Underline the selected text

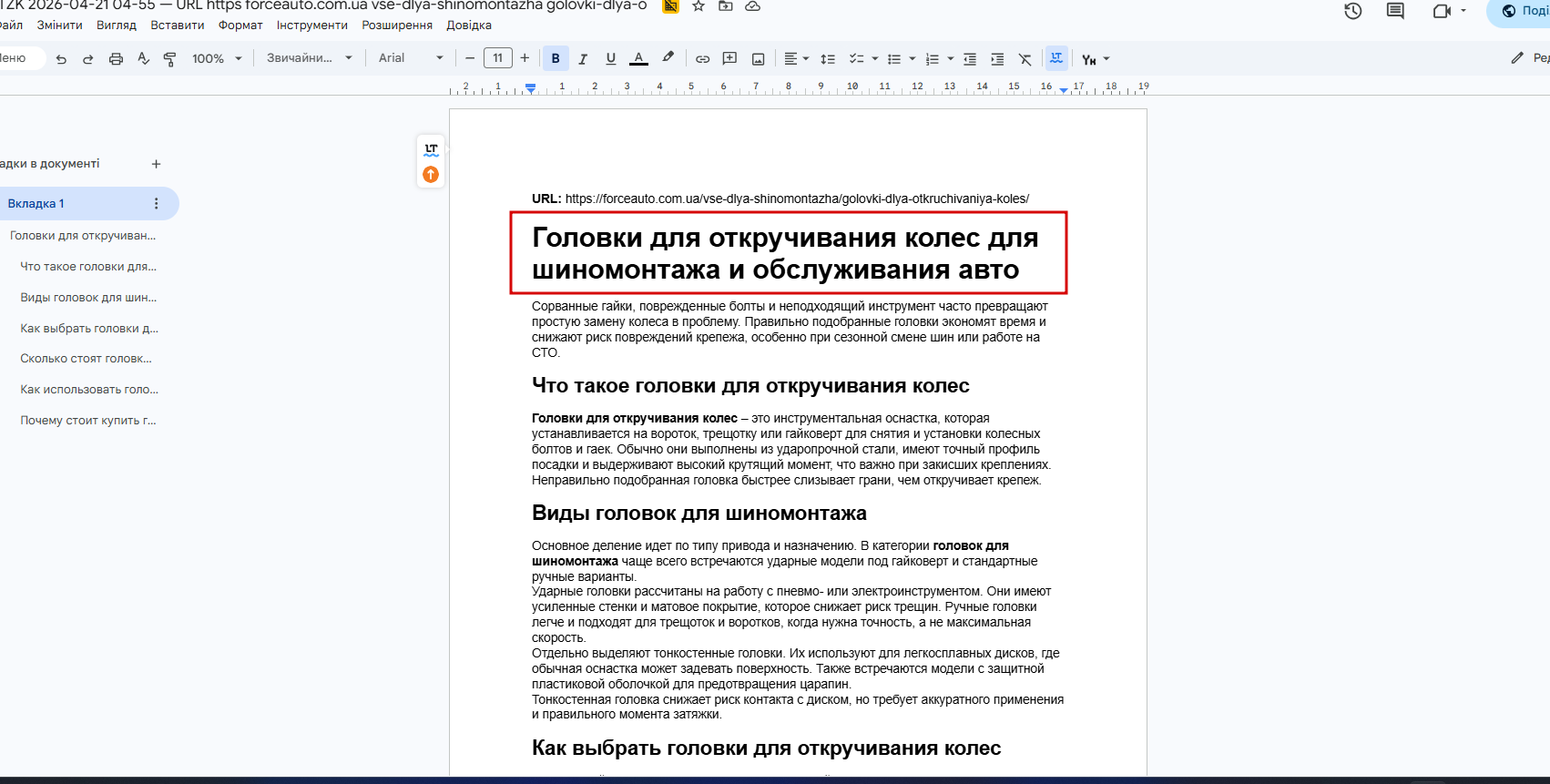[x=610, y=59]
